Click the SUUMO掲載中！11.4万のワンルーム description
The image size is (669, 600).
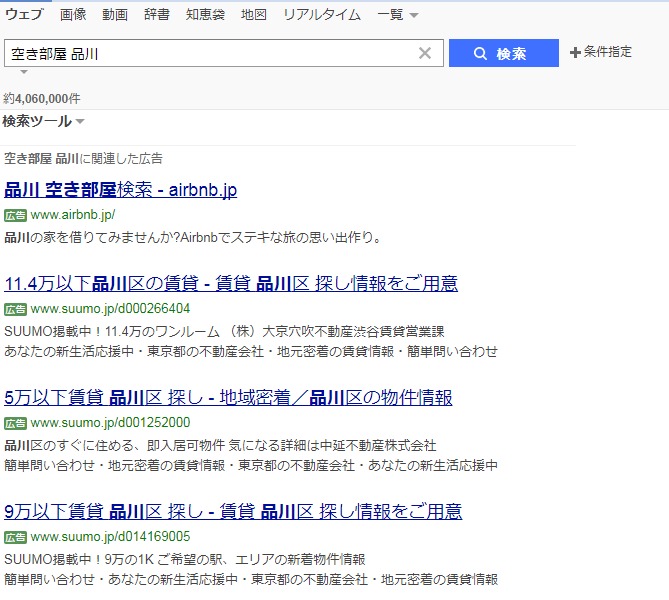[224, 332]
